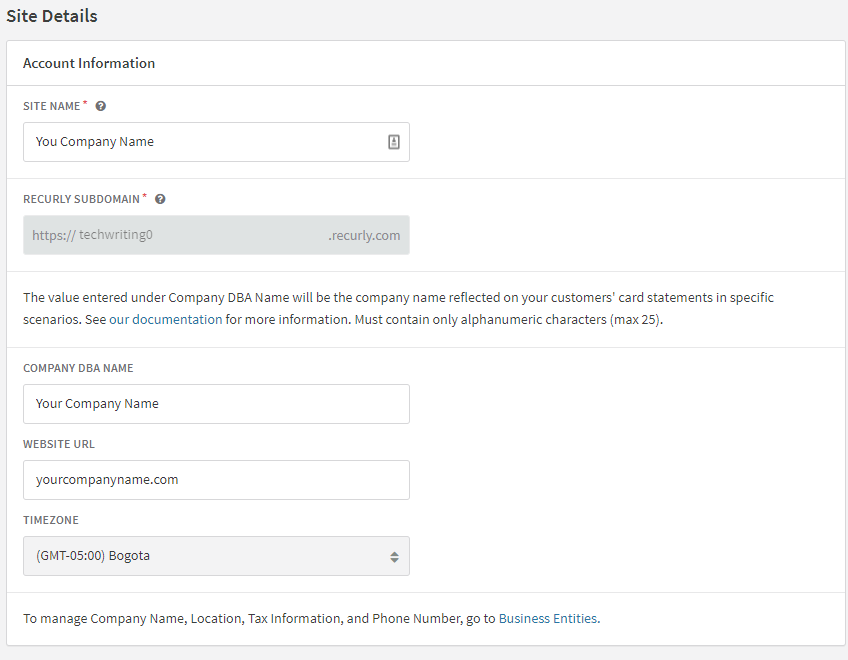Open the 'our documentation' link
This screenshot has height=660, width=848.
[166, 320]
